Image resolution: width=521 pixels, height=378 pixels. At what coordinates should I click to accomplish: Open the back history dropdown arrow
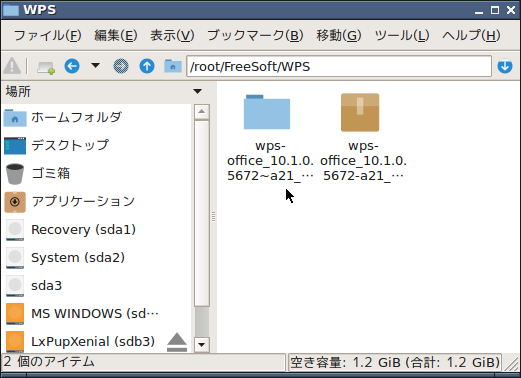coord(95,65)
